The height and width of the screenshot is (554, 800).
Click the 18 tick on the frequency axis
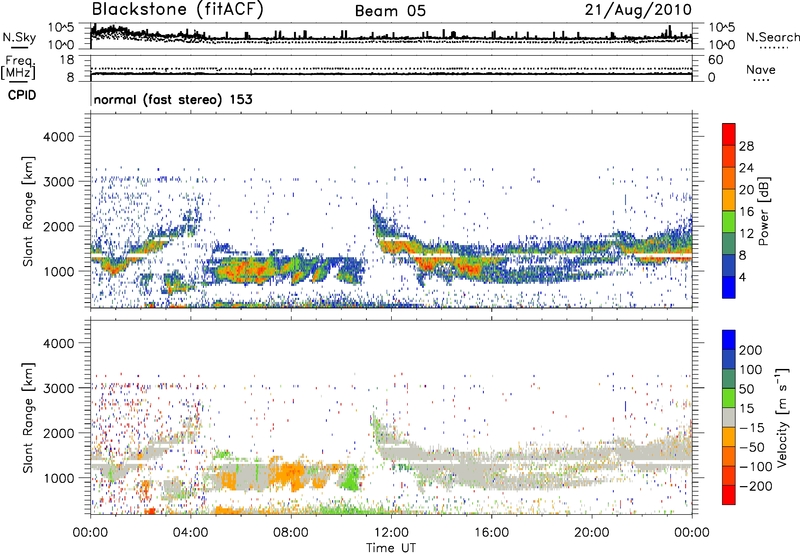point(66,60)
